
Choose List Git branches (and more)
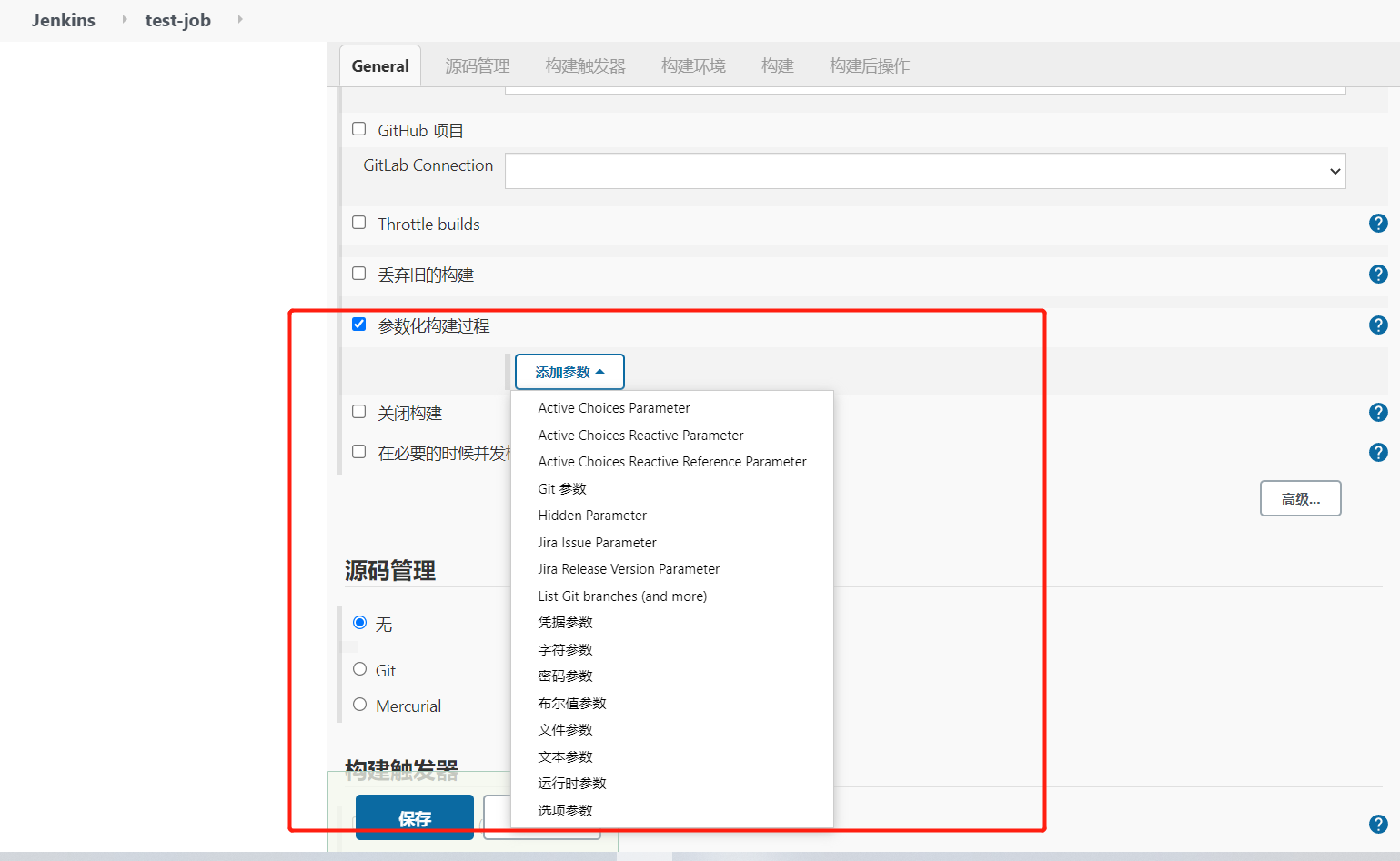point(672,596)
